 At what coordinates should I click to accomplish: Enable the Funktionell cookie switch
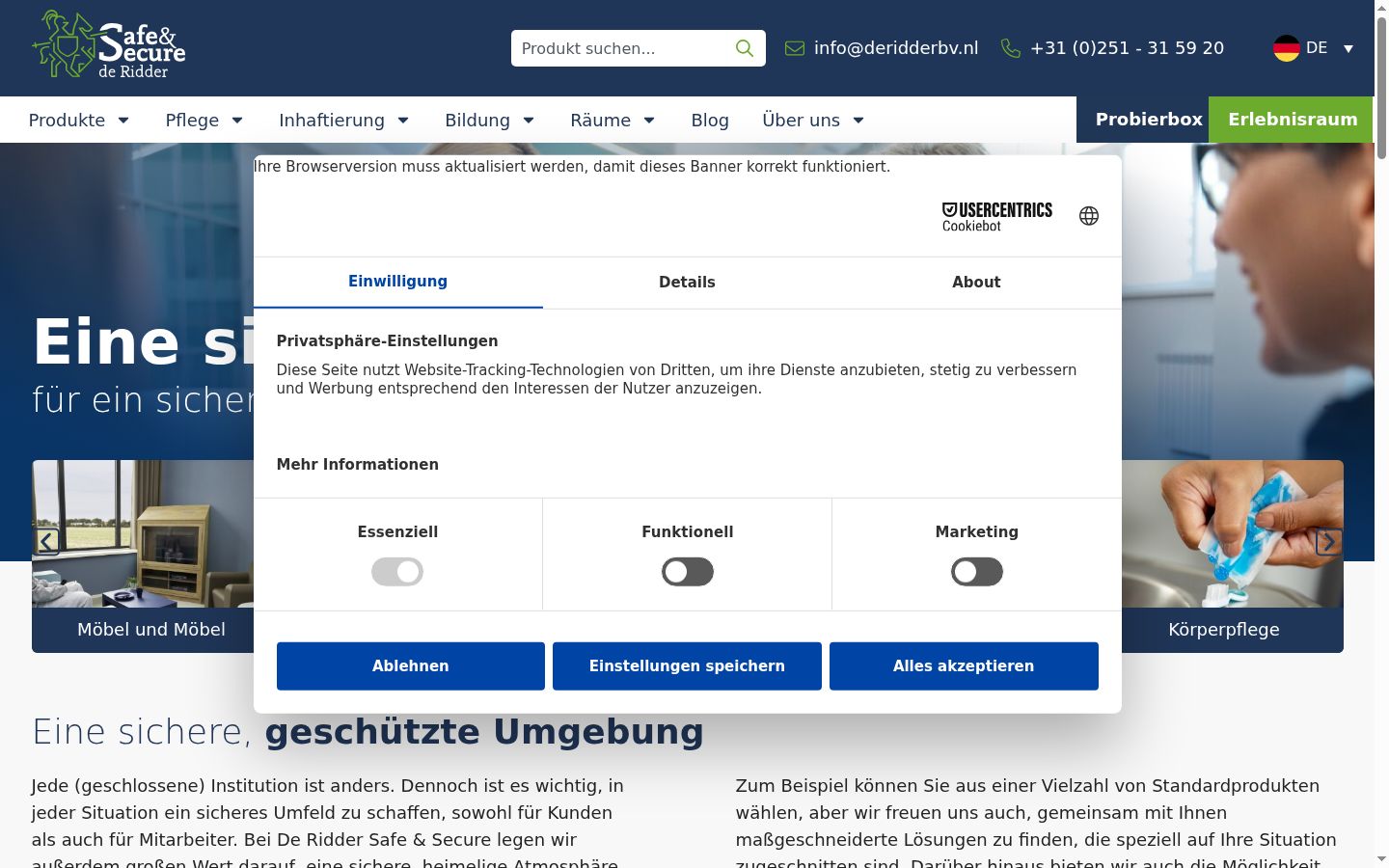[688, 572]
